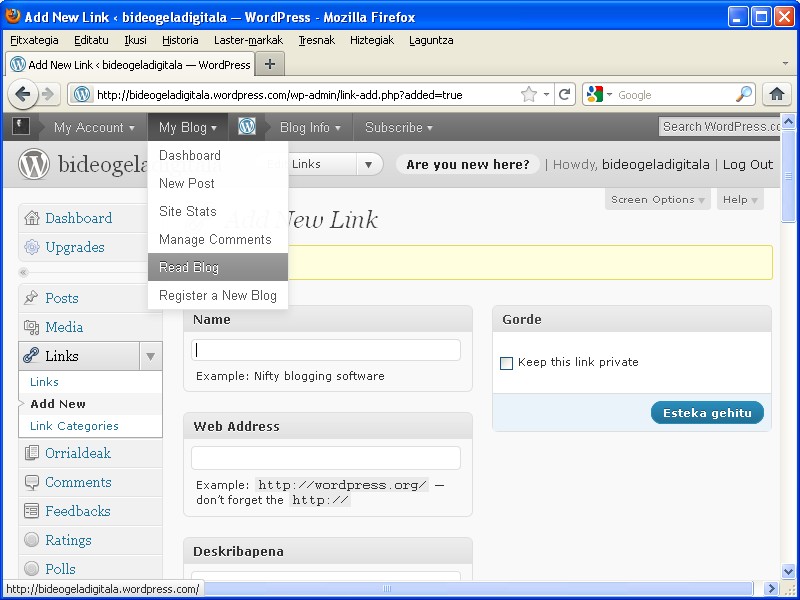800x600 pixels.
Task: Click the Google search engine icon
Action: [x=595, y=94]
